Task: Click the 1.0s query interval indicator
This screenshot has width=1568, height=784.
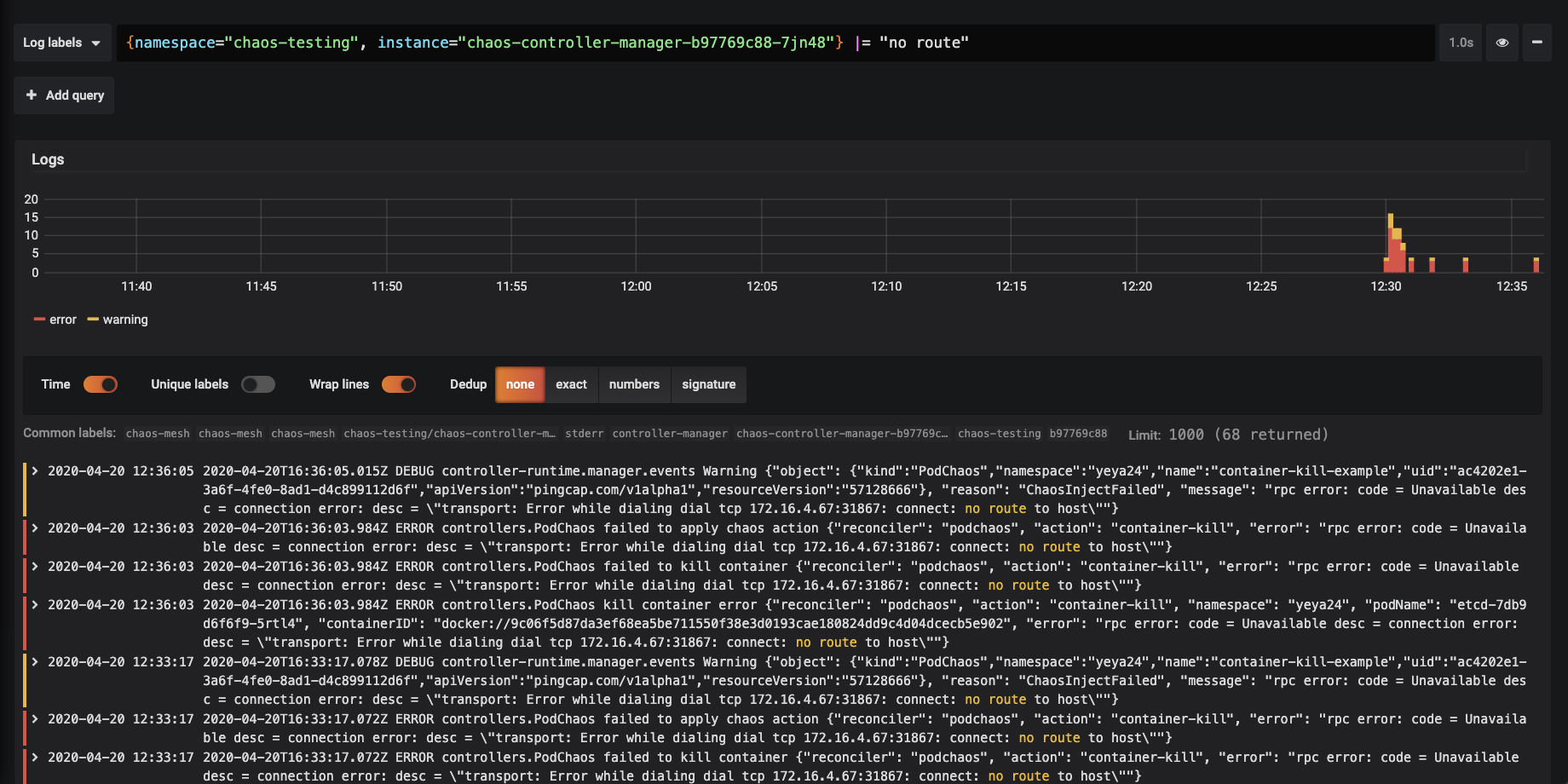Action: coord(1461,42)
